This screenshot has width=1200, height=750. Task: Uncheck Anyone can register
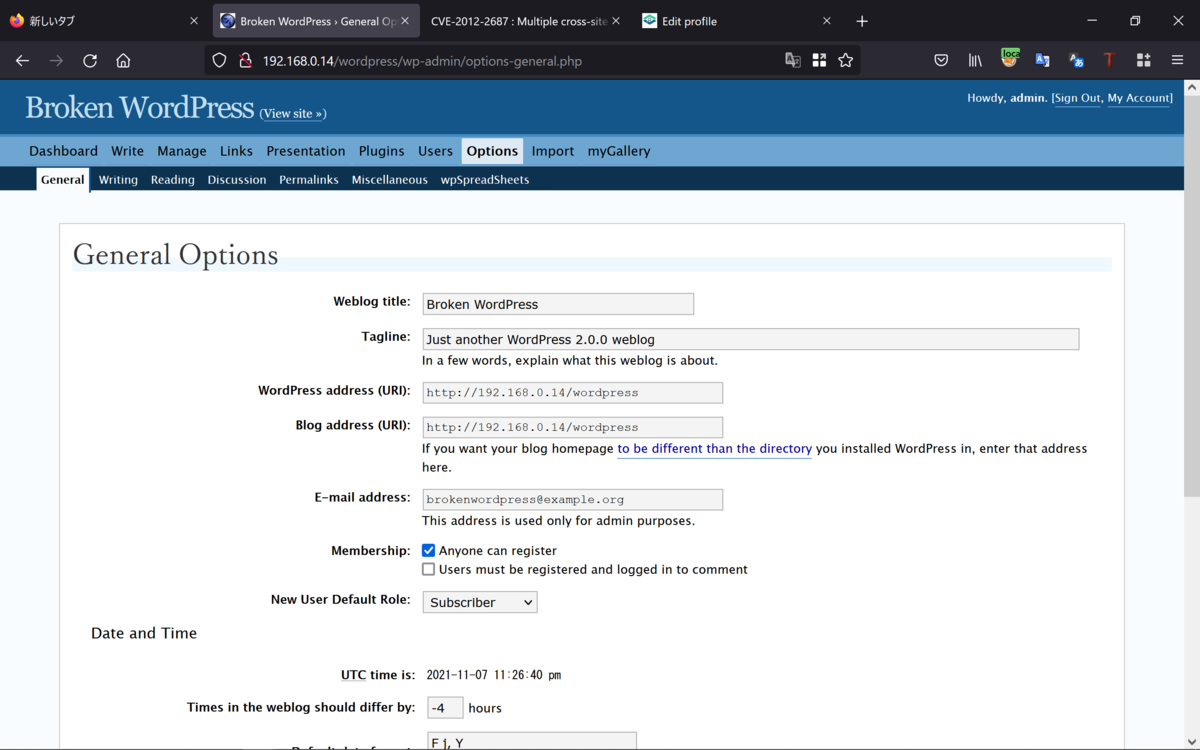click(428, 550)
